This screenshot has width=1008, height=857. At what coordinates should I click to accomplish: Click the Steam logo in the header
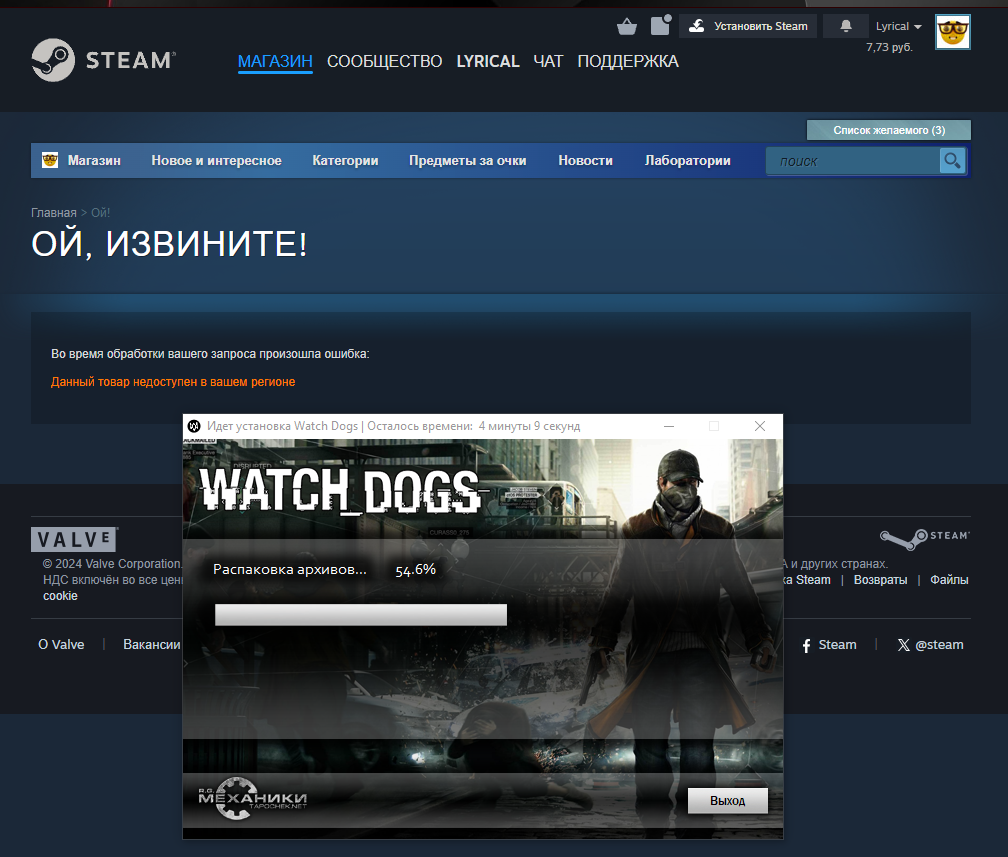tap(104, 60)
